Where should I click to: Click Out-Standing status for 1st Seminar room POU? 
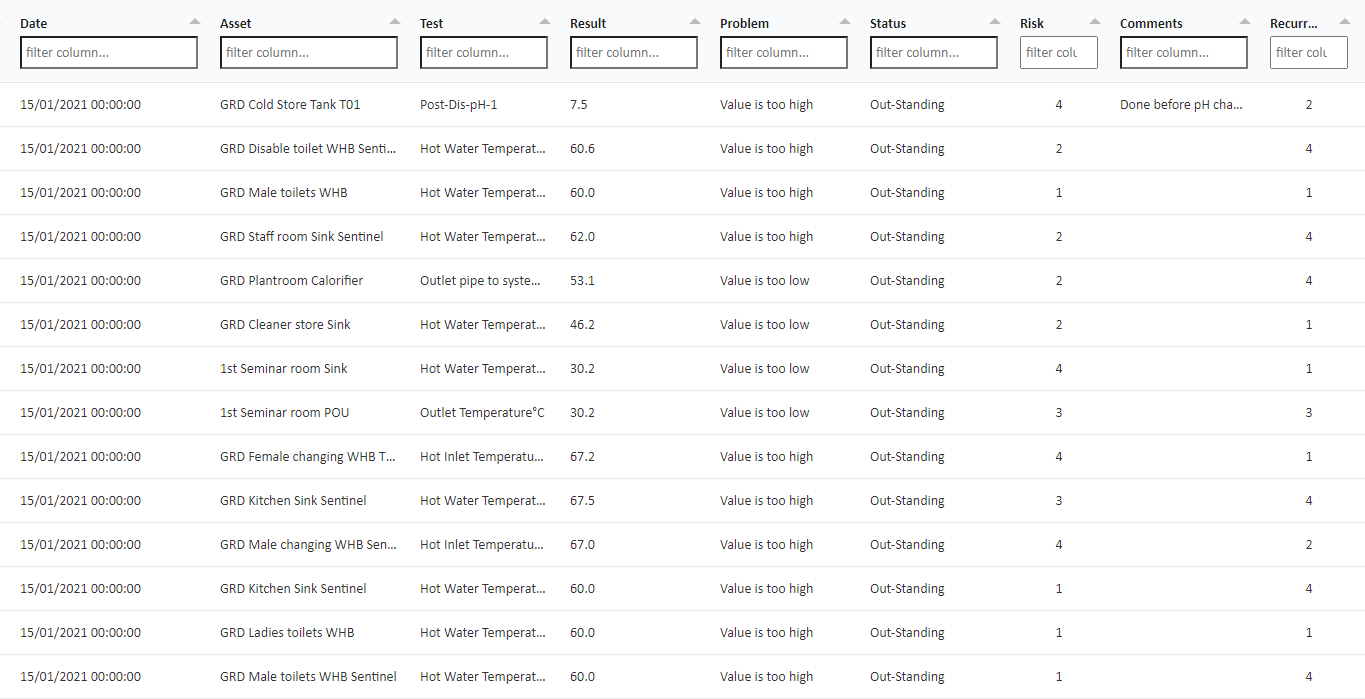(907, 412)
